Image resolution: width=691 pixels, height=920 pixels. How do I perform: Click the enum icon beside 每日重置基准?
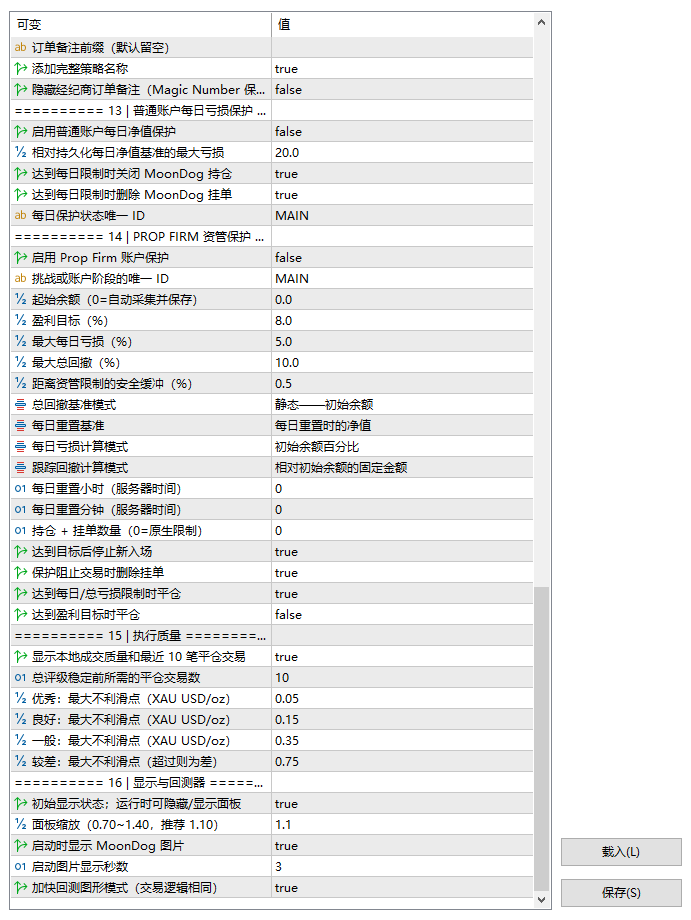tap(21, 426)
